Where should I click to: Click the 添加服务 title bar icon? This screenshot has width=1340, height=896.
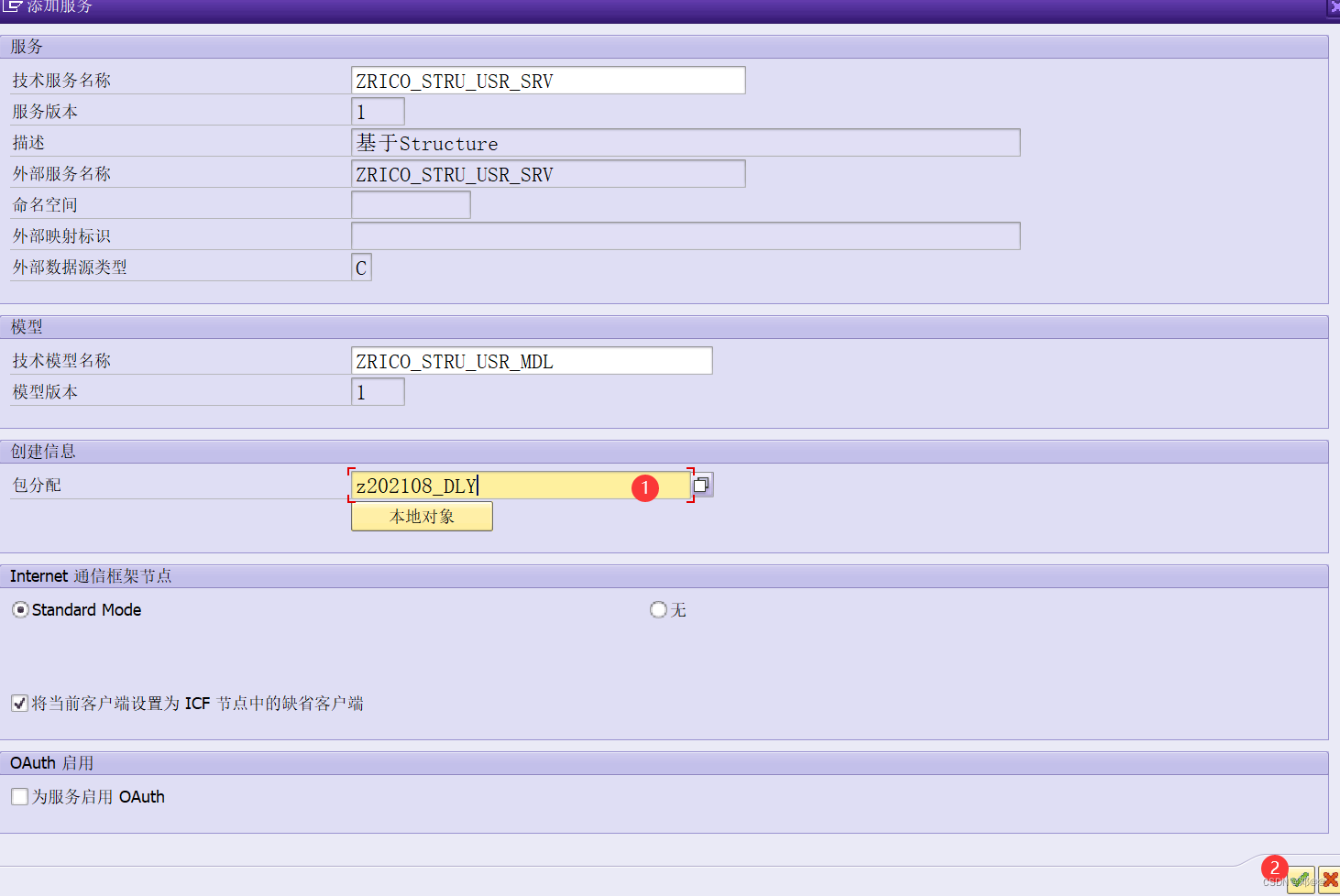[11, 6]
